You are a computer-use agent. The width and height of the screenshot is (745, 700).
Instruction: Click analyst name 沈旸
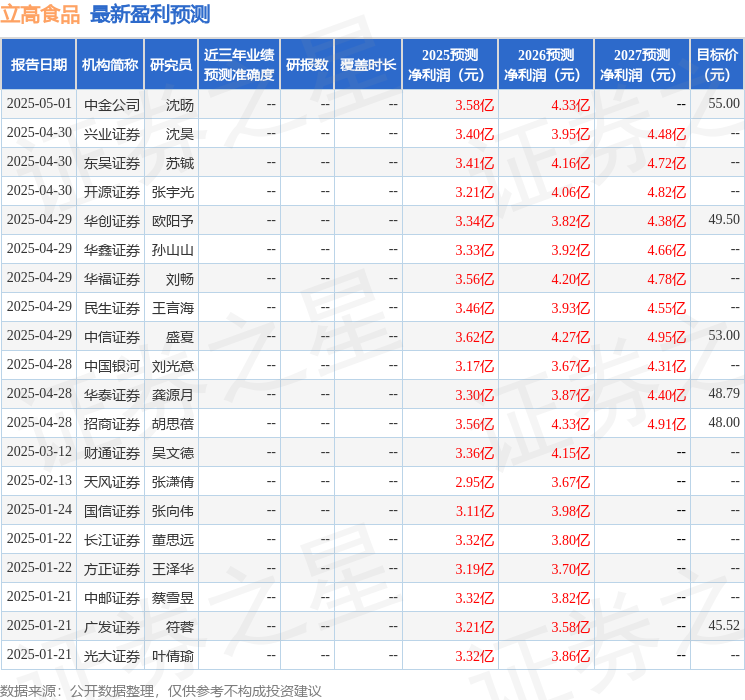point(180,105)
